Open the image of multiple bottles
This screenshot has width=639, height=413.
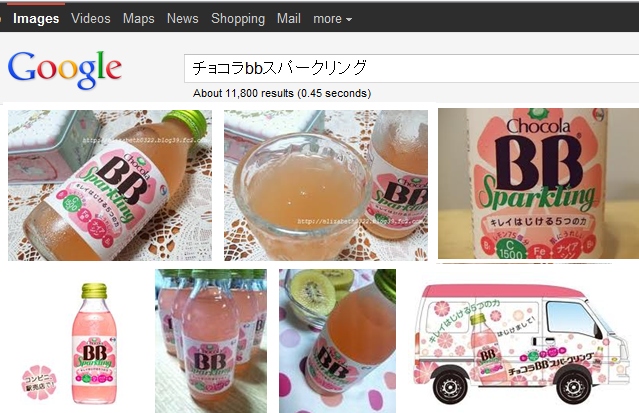[211, 341]
